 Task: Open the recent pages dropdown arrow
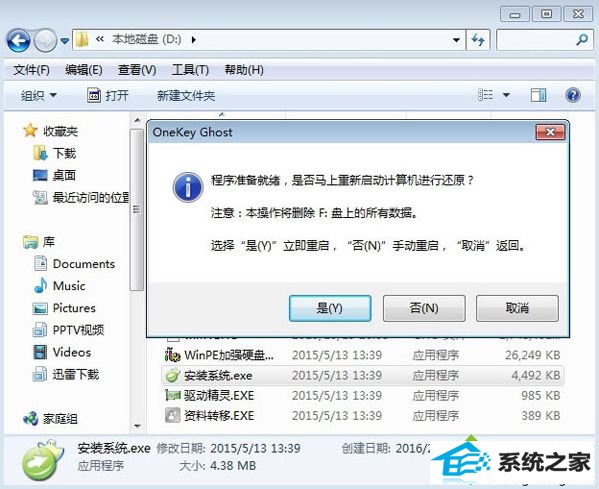click(65, 40)
